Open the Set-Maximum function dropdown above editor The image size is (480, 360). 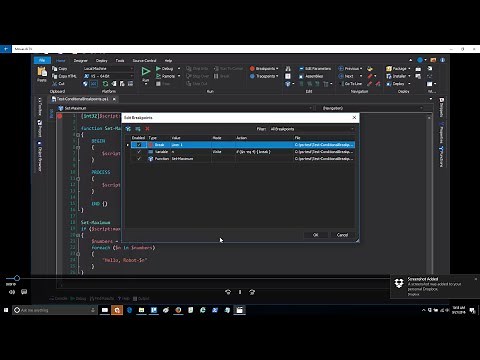[186, 108]
